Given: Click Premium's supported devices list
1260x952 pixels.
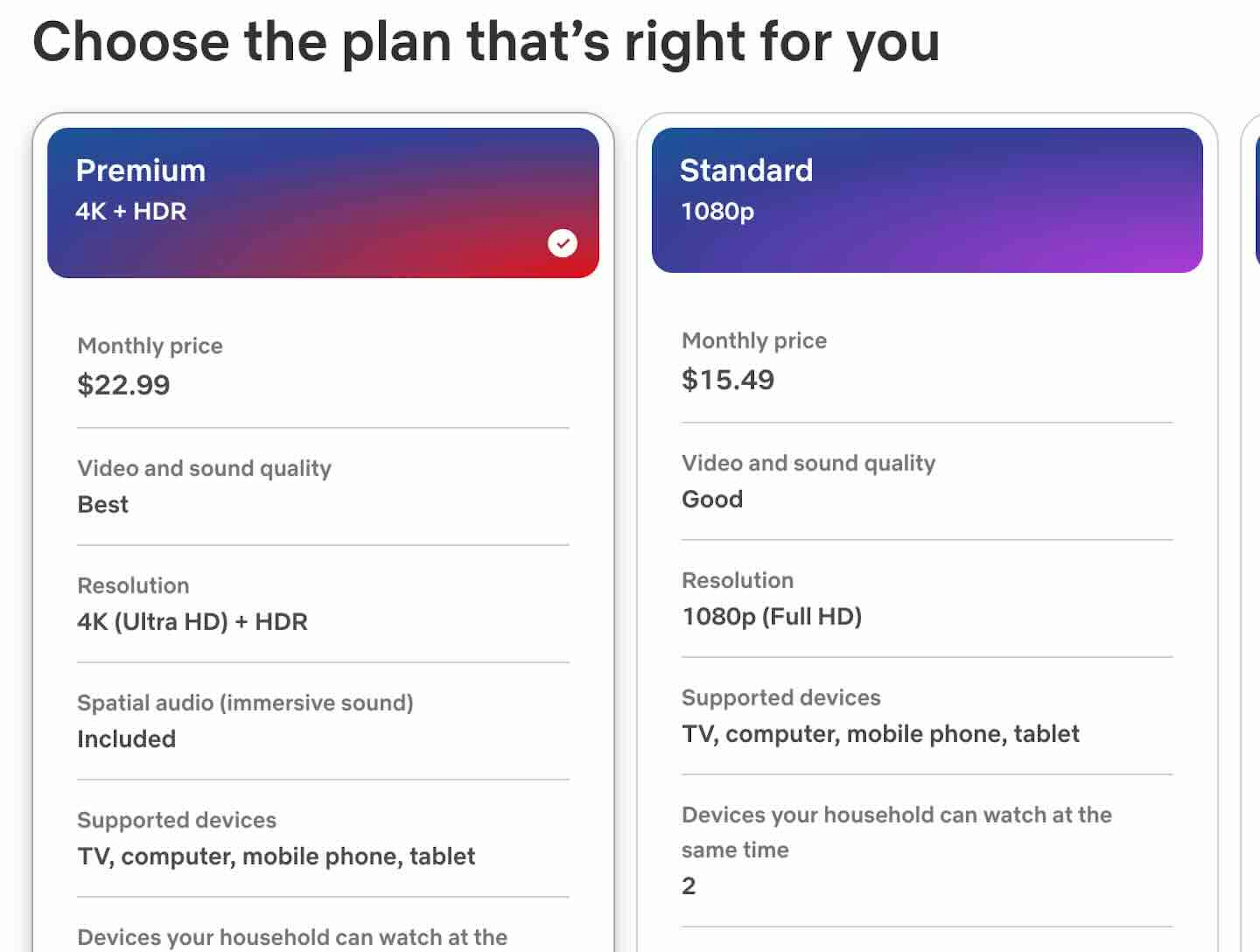Looking at the screenshot, I should point(276,856).
